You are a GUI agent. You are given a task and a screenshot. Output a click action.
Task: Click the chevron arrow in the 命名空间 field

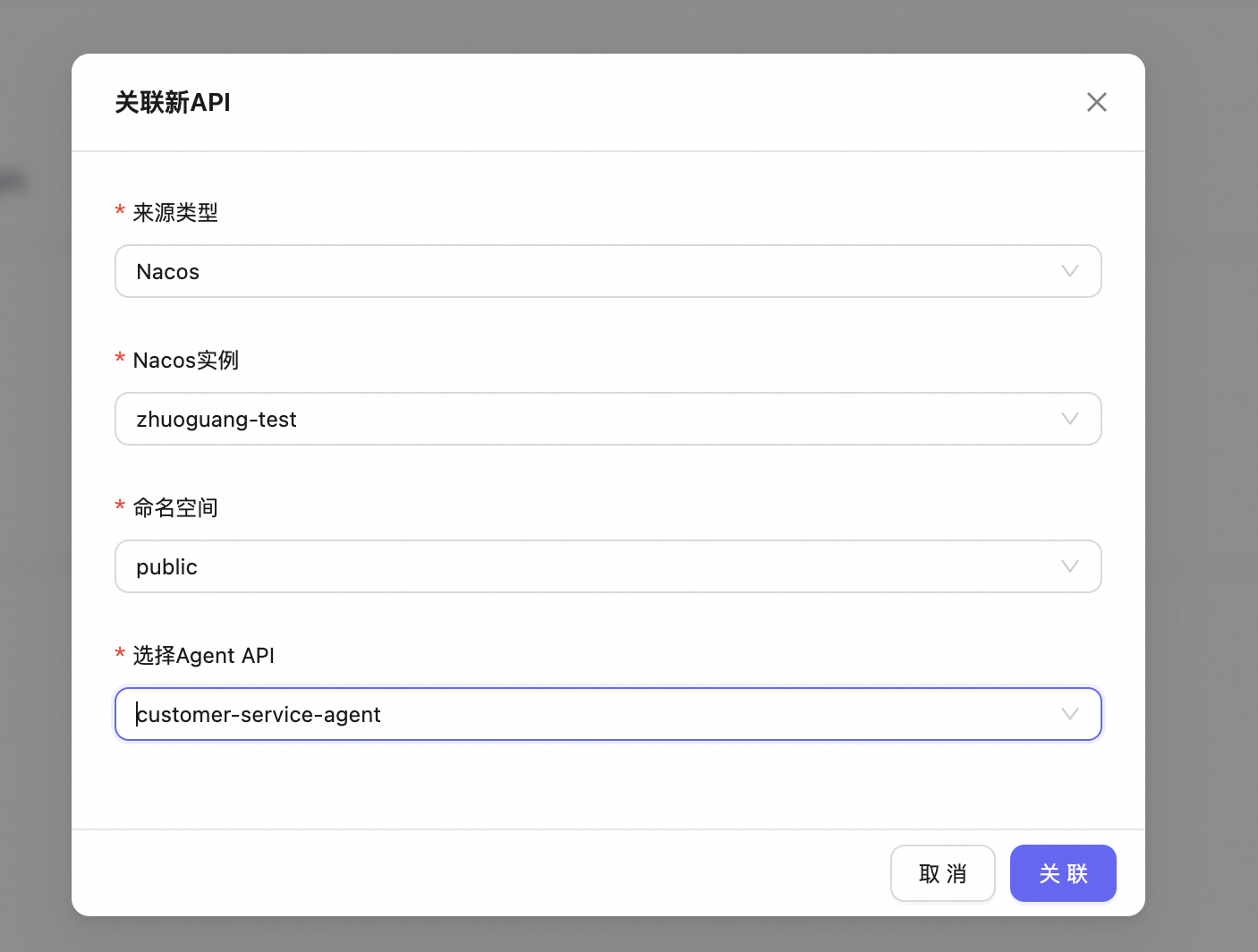1069,566
